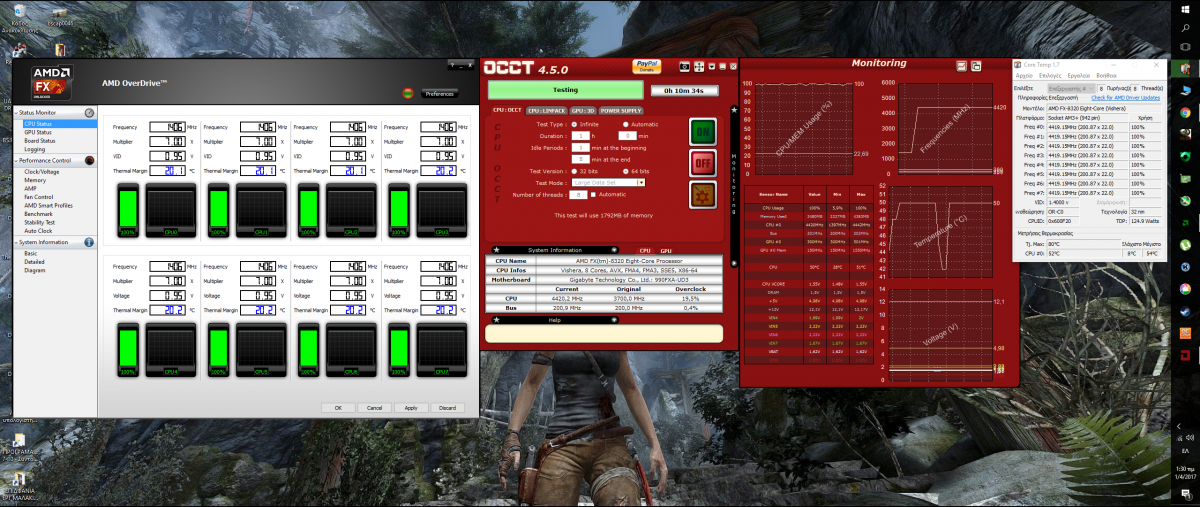The height and width of the screenshot is (507, 1200).
Task: Select Automatic test type radio button
Action: [x=626, y=124]
